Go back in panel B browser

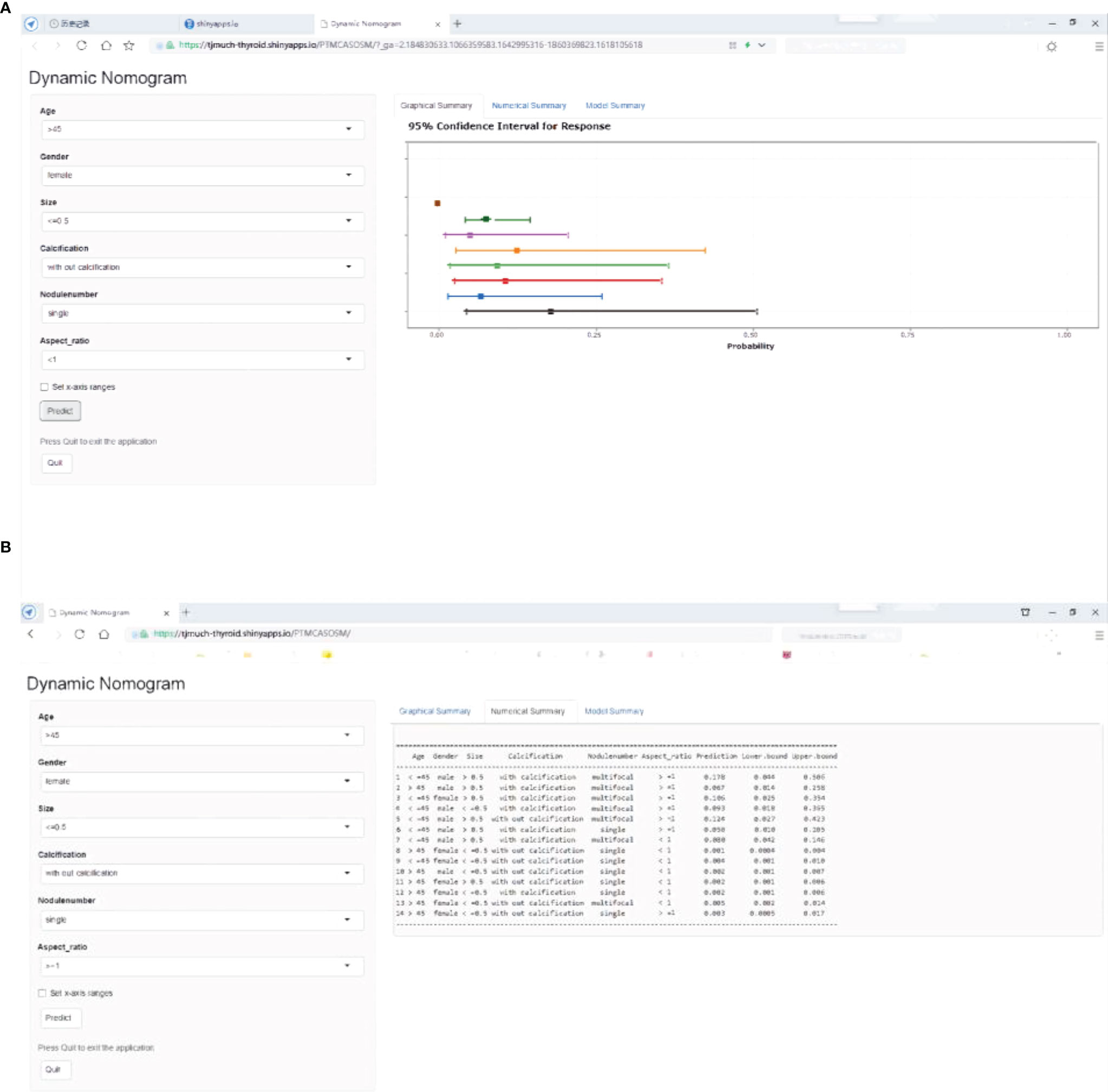coord(31,634)
